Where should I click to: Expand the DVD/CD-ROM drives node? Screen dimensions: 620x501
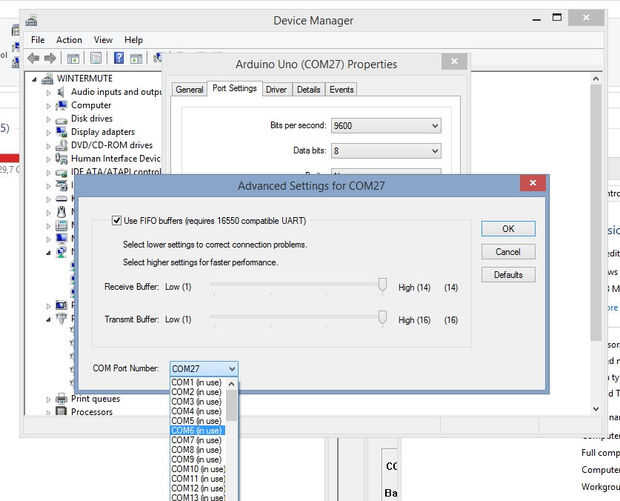pos(48,146)
